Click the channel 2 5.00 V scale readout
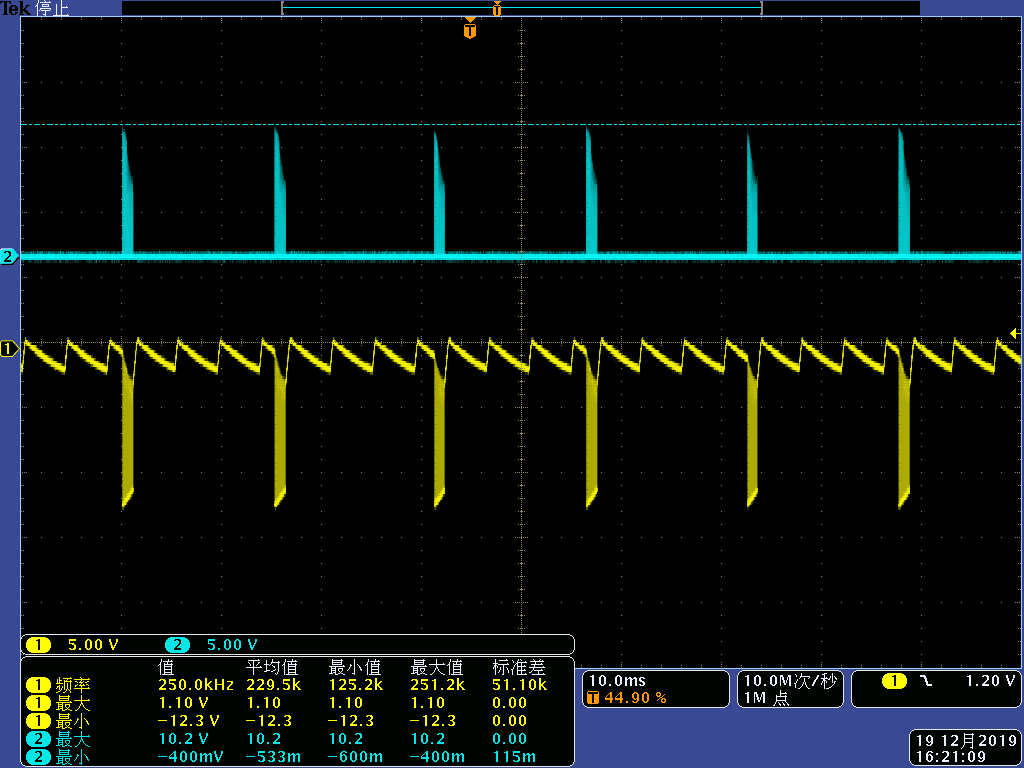 tap(232, 645)
